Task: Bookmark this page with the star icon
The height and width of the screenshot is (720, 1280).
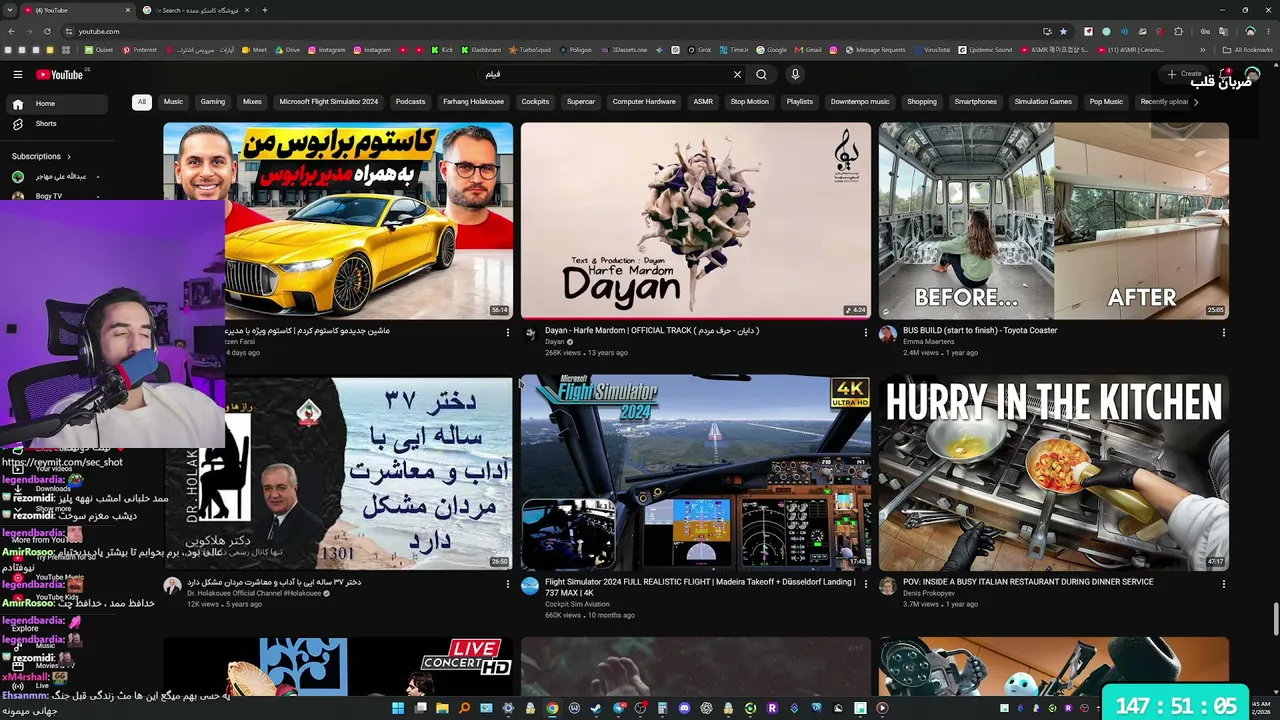Action: (1063, 31)
